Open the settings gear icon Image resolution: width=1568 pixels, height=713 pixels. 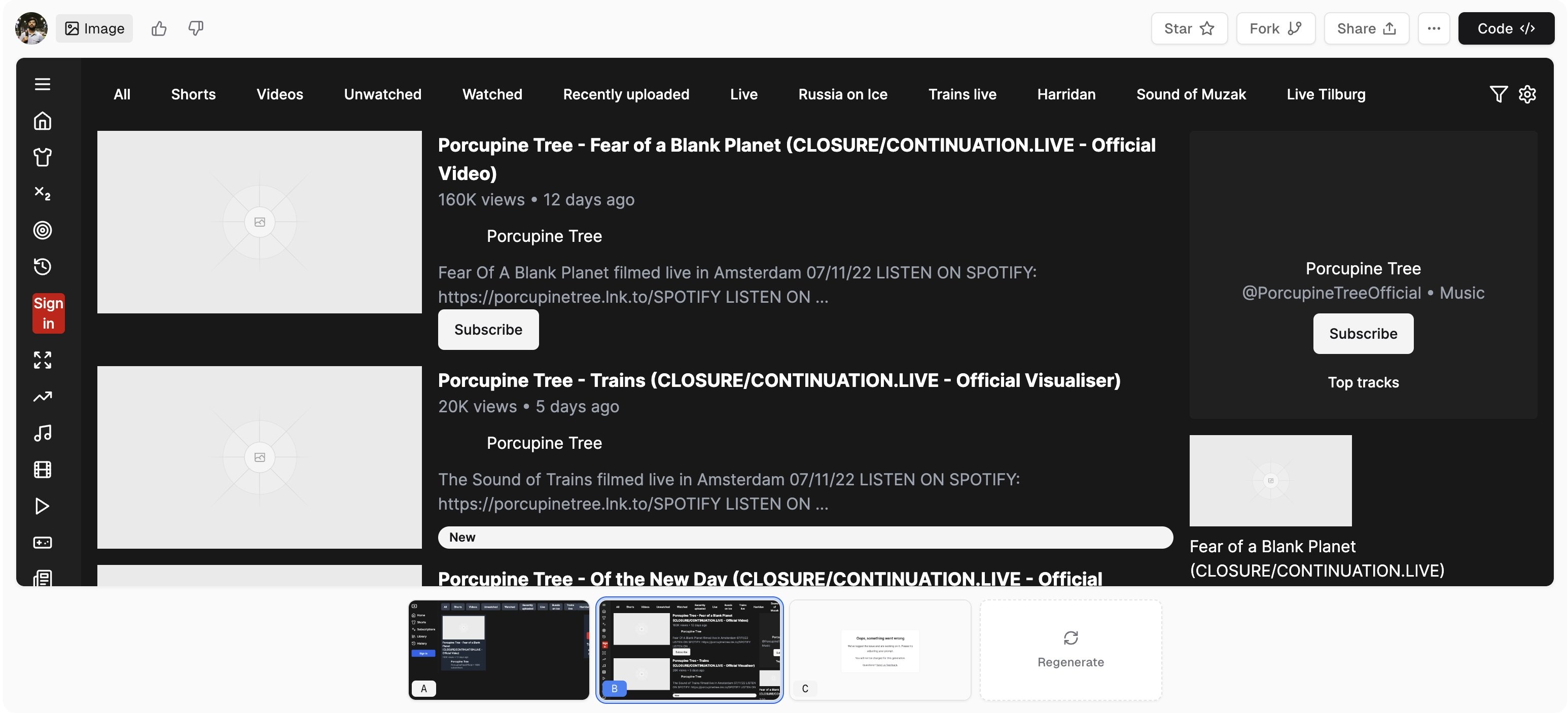[1526, 94]
